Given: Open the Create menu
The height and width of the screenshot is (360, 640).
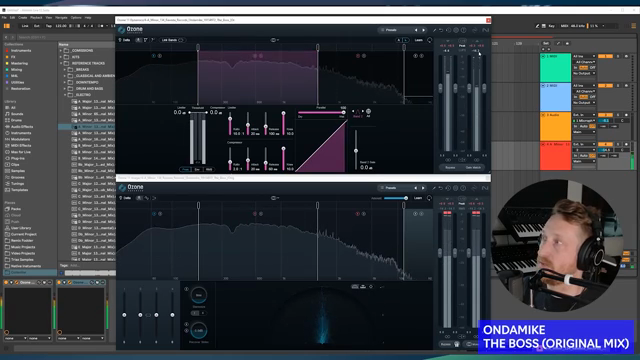Looking at the screenshot, I should [x=22, y=18].
